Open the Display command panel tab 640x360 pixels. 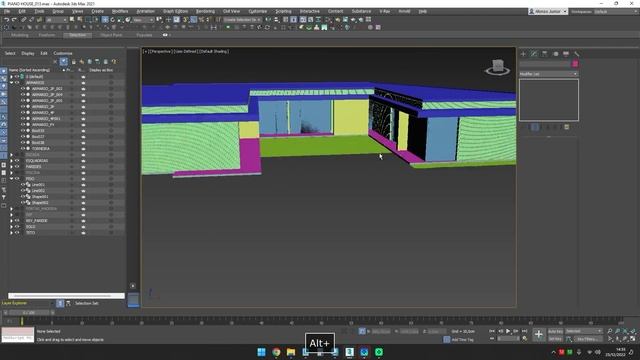[566, 54]
